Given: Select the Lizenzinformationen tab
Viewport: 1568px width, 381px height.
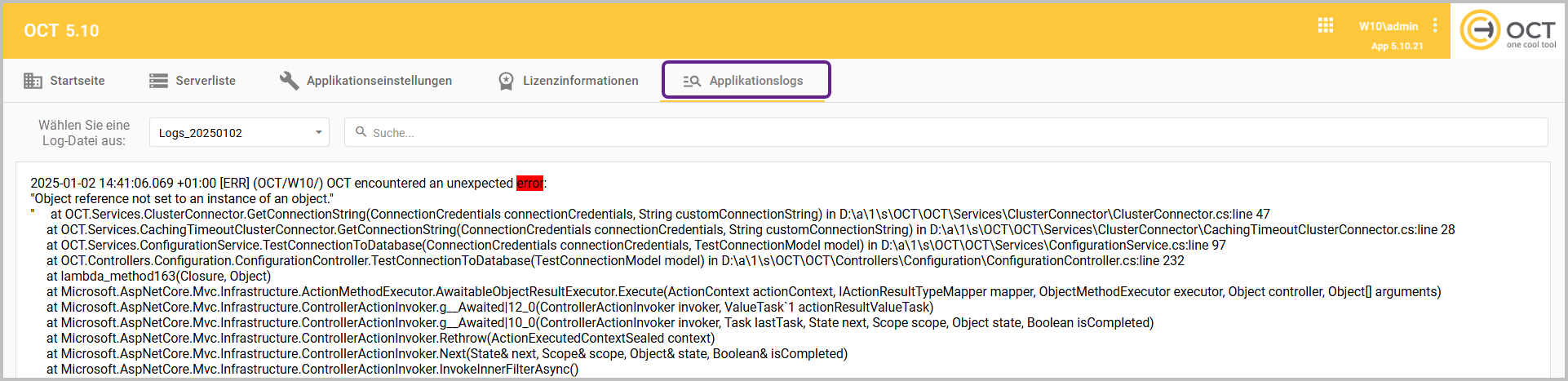Looking at the screenshot, I should (580, 81).
